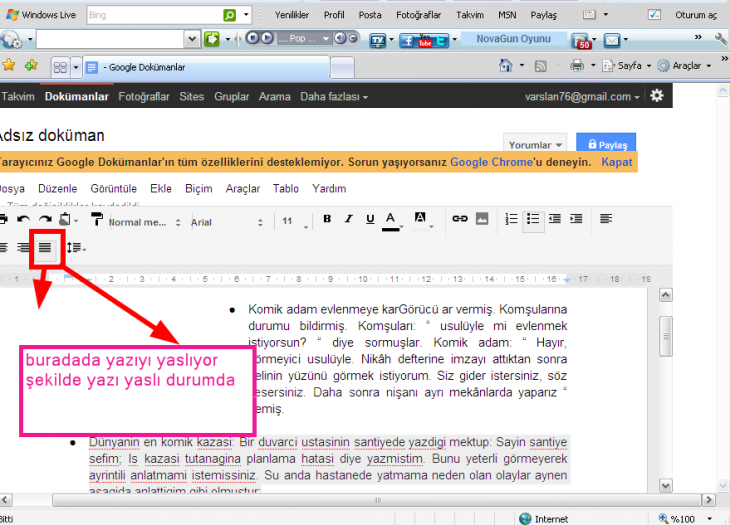Open the Tablo menu

click(x=285, y=189)
